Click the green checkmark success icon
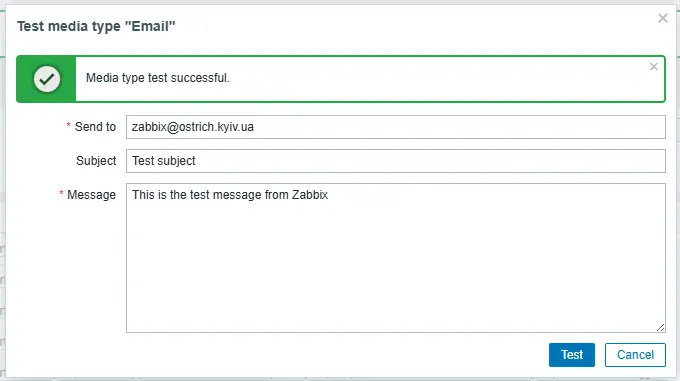The image size is (680, 381). (47, 79)
